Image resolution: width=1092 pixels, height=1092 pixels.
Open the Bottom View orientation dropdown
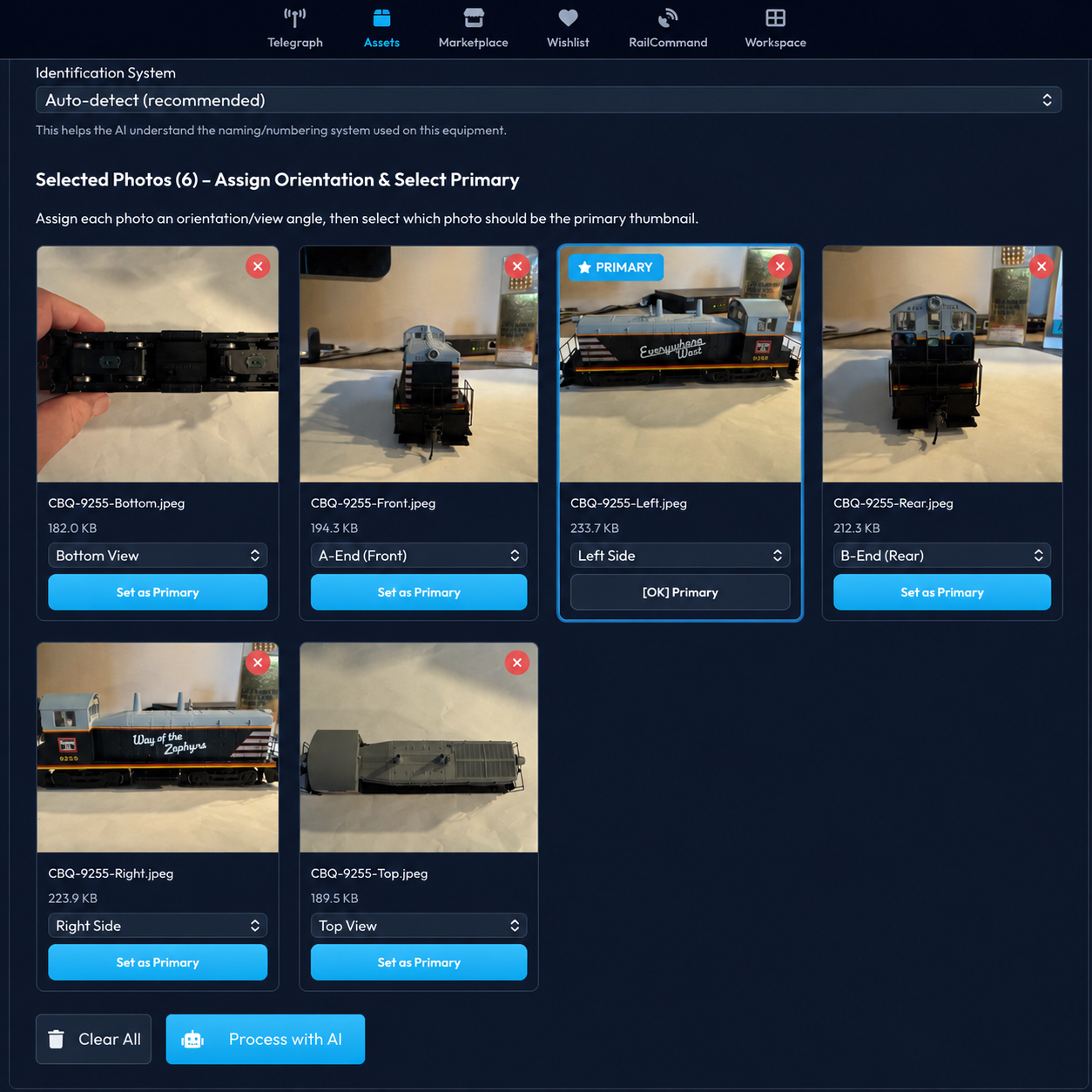pos(158,556)
